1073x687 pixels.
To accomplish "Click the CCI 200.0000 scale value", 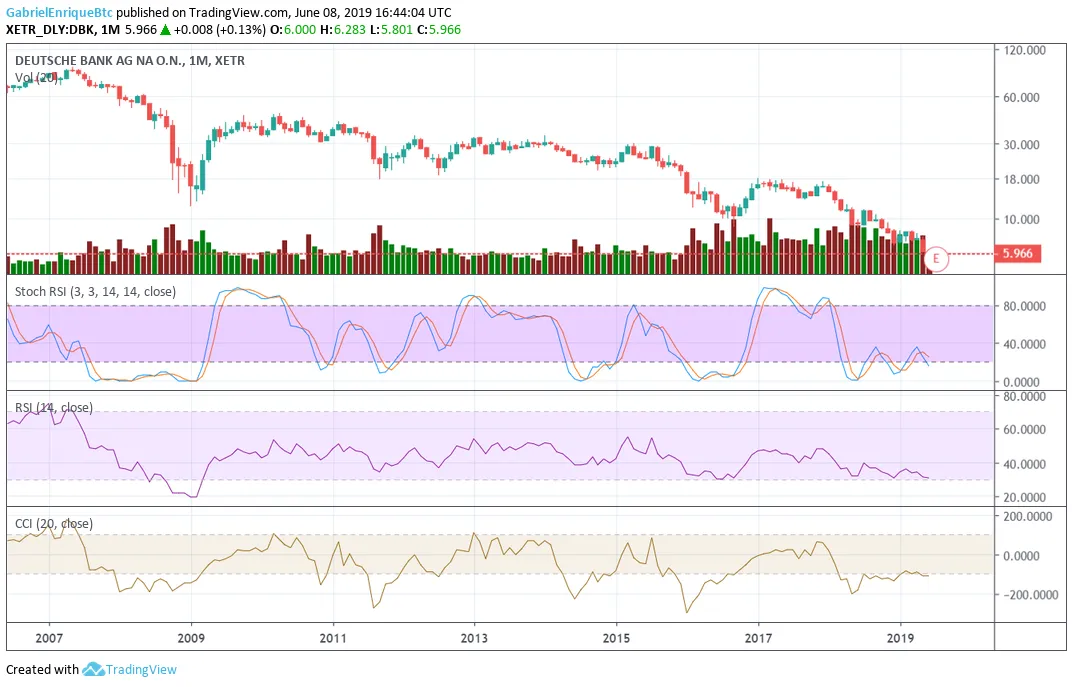I will tap(1028, 517).
